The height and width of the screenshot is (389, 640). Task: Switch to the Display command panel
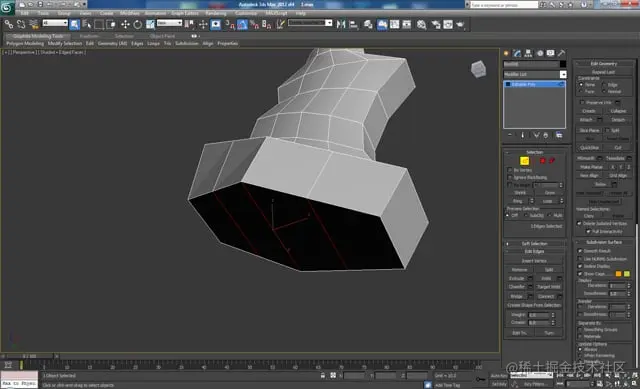tap(551, 53)
